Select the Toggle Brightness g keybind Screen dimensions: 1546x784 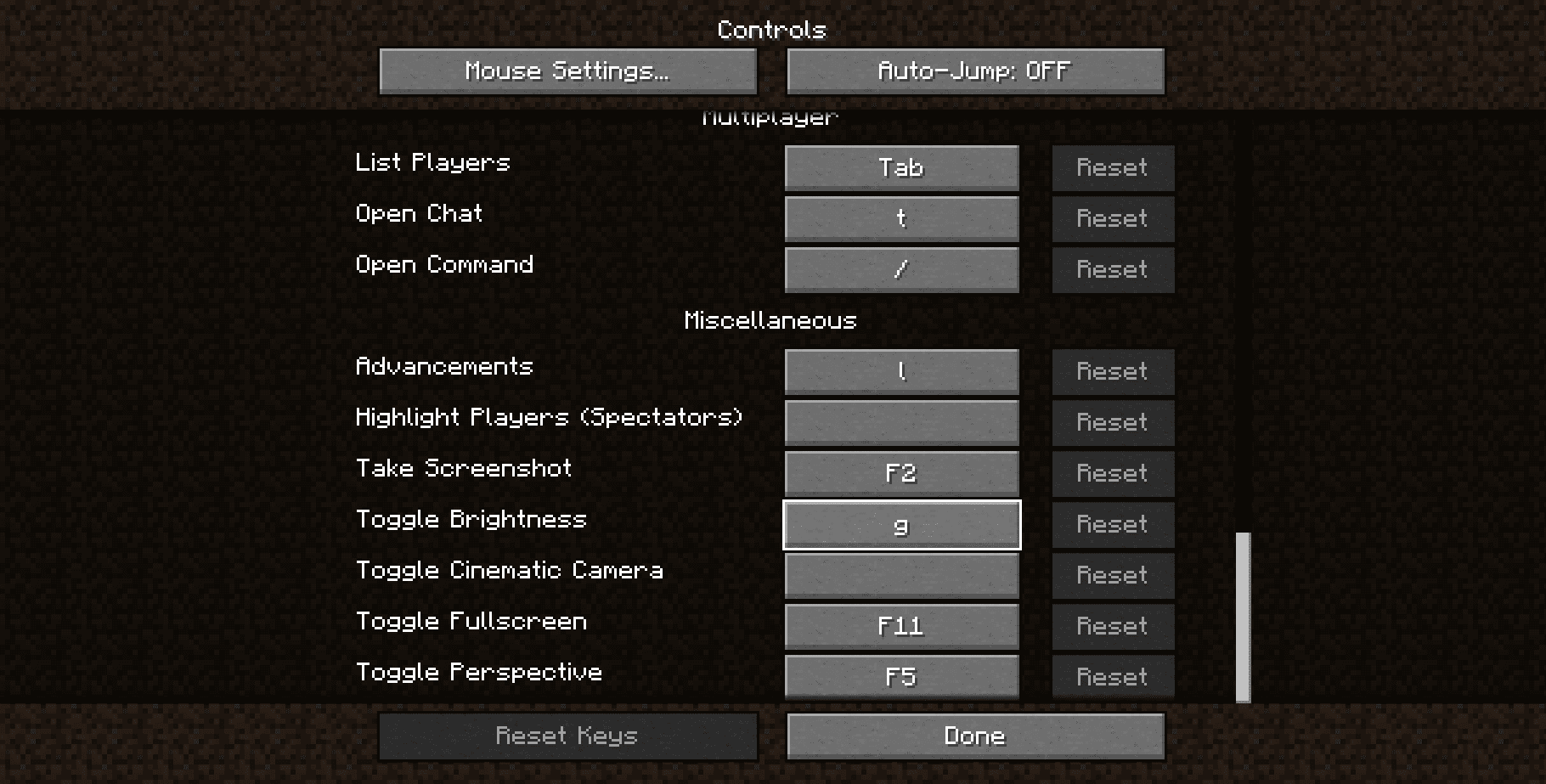(x=901, y=525)
